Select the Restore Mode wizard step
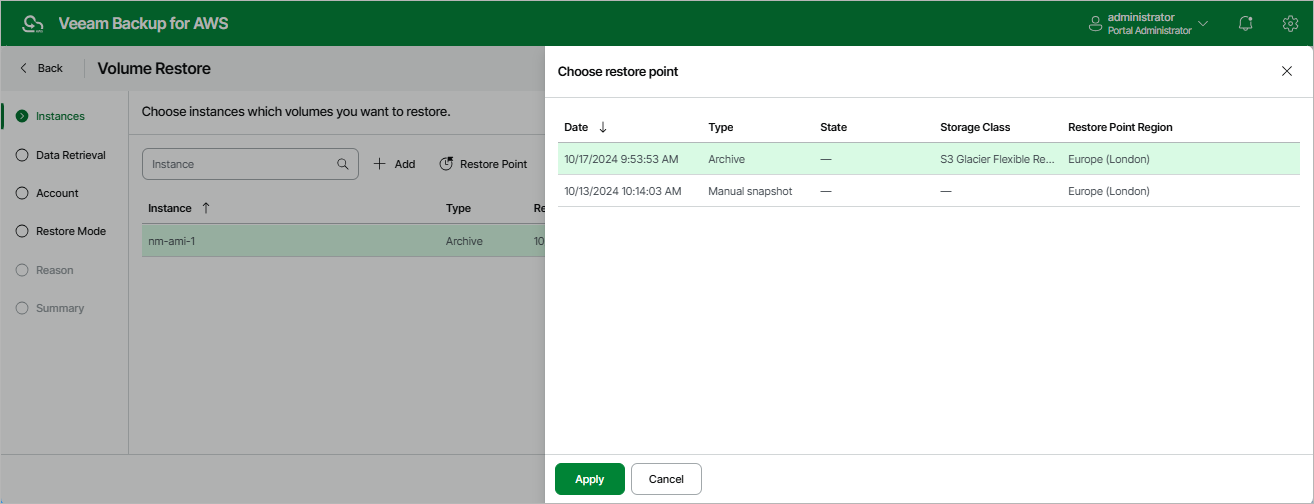The height and width of the screenshot is (504, 1314). click(x=61, y=231)
